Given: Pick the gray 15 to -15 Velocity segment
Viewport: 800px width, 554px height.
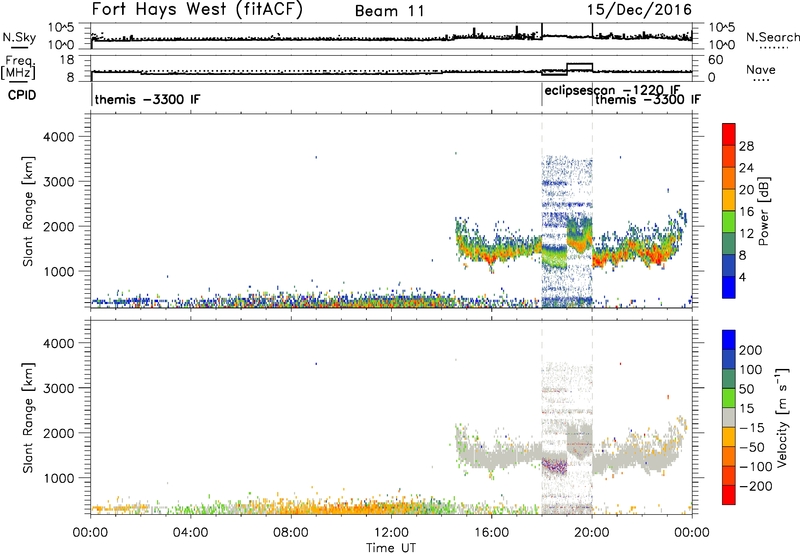Looking at the screenshot, I should click(729, 418).
